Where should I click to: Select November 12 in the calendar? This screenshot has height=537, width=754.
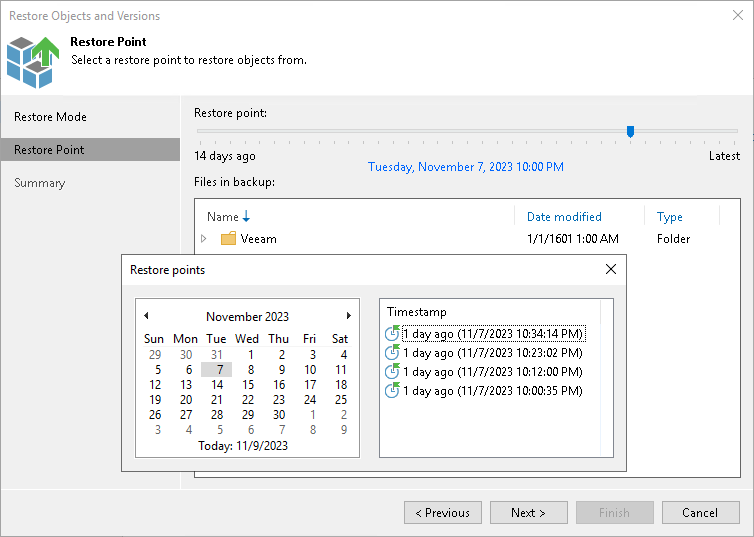(x=155, y=385)
